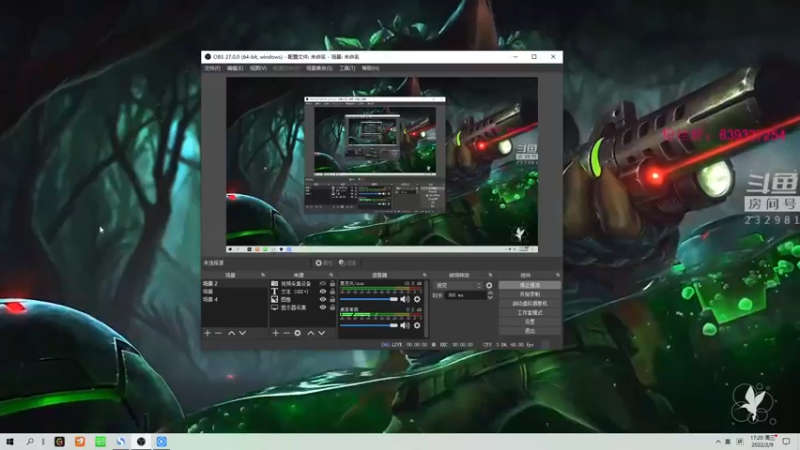Pop out the Scenes dock panel icon
The image size is (800, 450).
(263, 275)
